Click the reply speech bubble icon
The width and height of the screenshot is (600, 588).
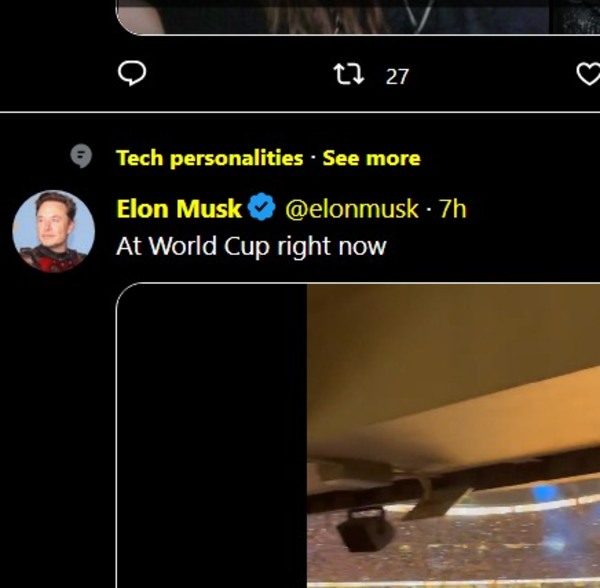pyautogui.click(x=132, y=73)
